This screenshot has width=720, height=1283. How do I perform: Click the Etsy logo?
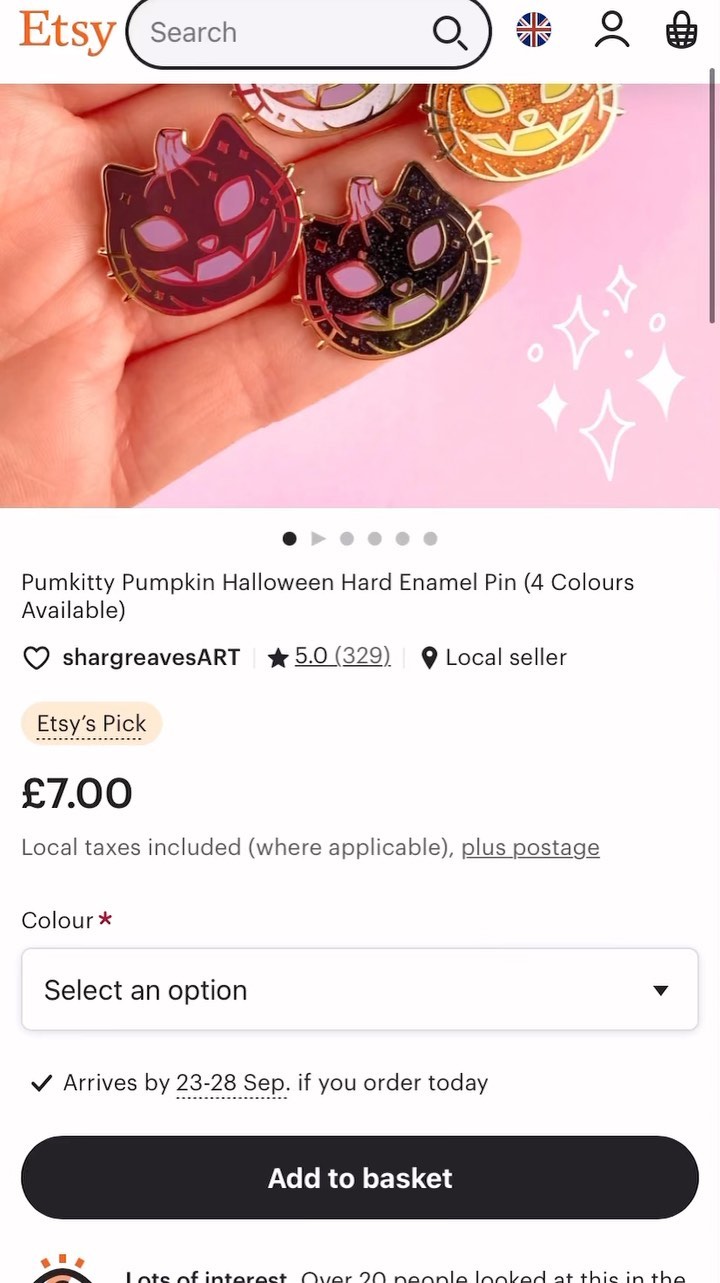tap(67, 31)
